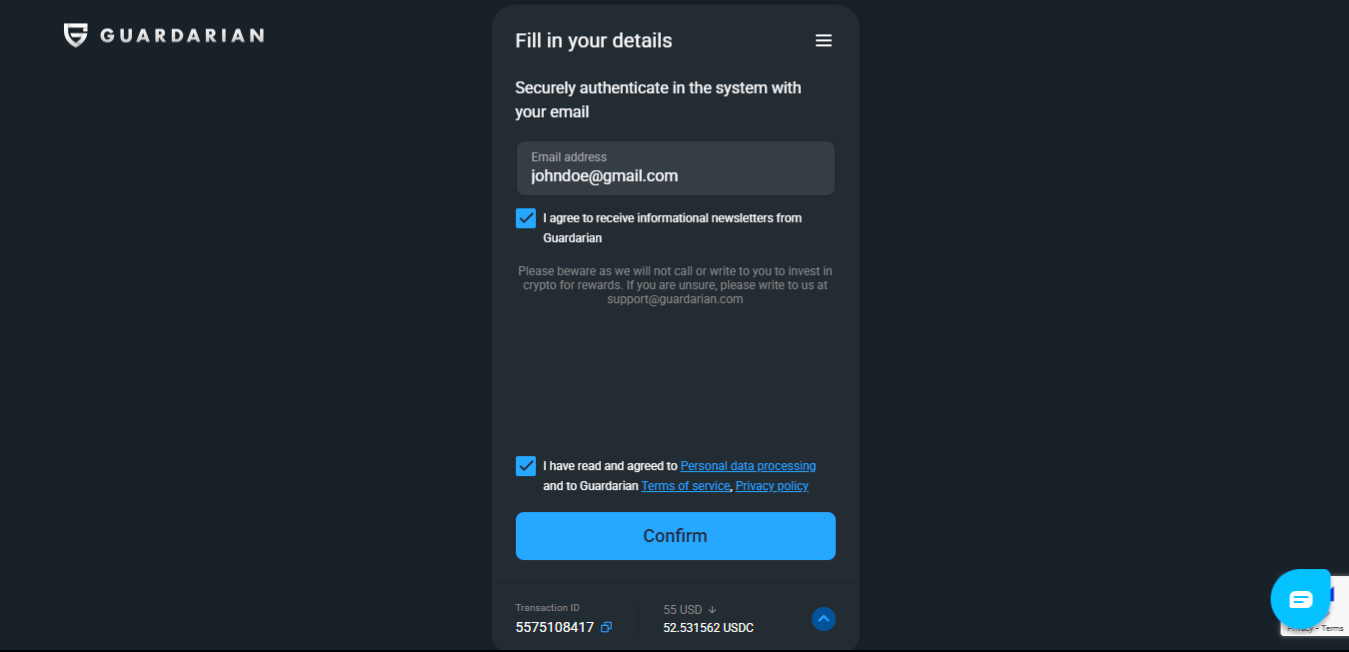Screen dimensions: 1349x652
Task: Uncheck the personal data agreement checkbox
Action: 526,466
